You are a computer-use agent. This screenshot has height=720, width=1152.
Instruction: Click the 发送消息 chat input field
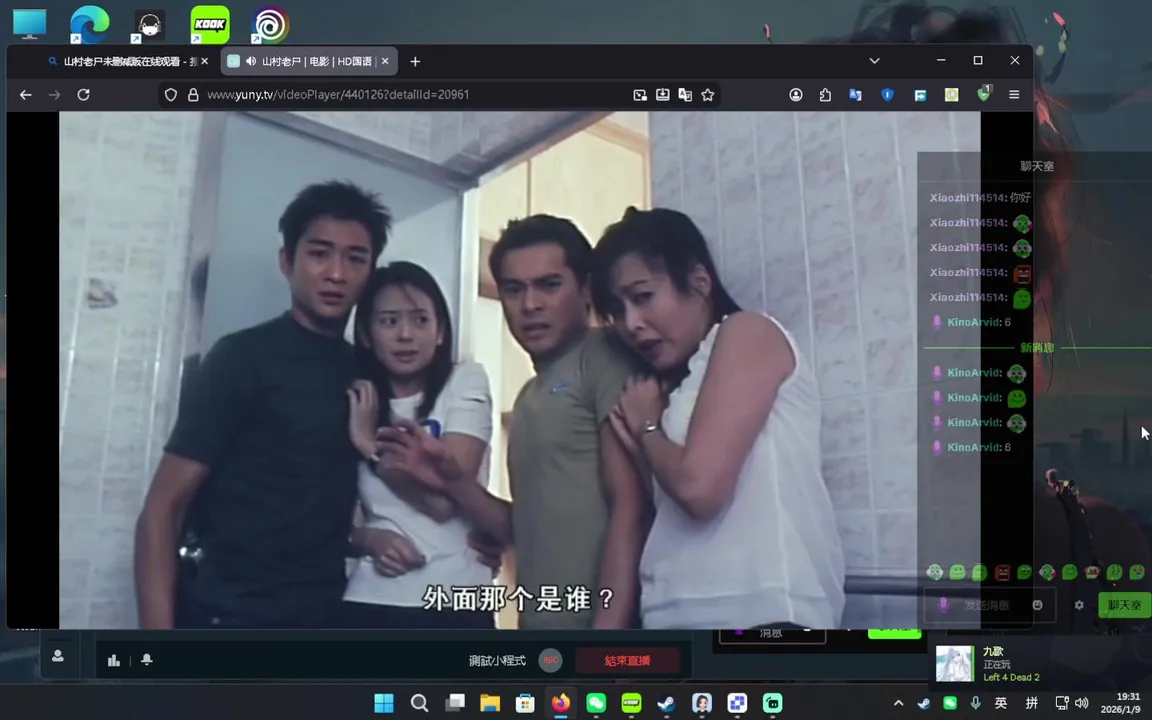[990, 605]
